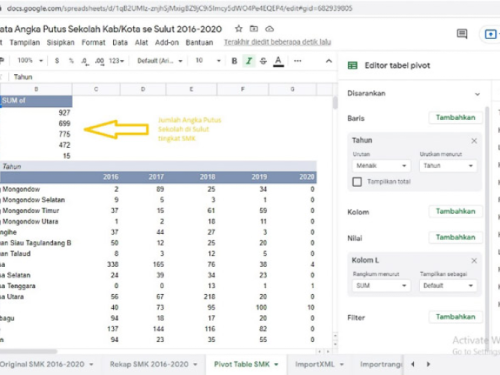Viewport: 500px width, 375px height.
Task: Open the 123 number format menu
Action: [116, 61]
